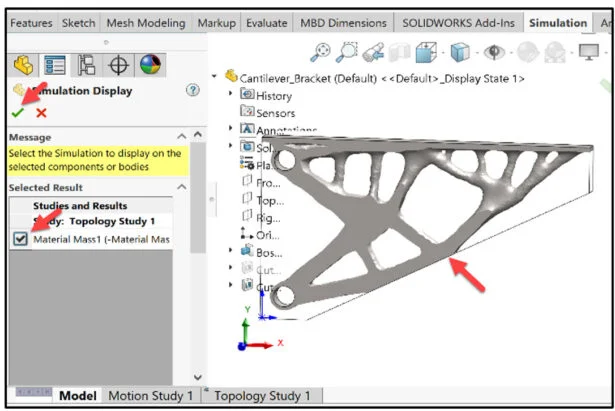
Task: Cancel with the red X icon
Action: [41, 113]
